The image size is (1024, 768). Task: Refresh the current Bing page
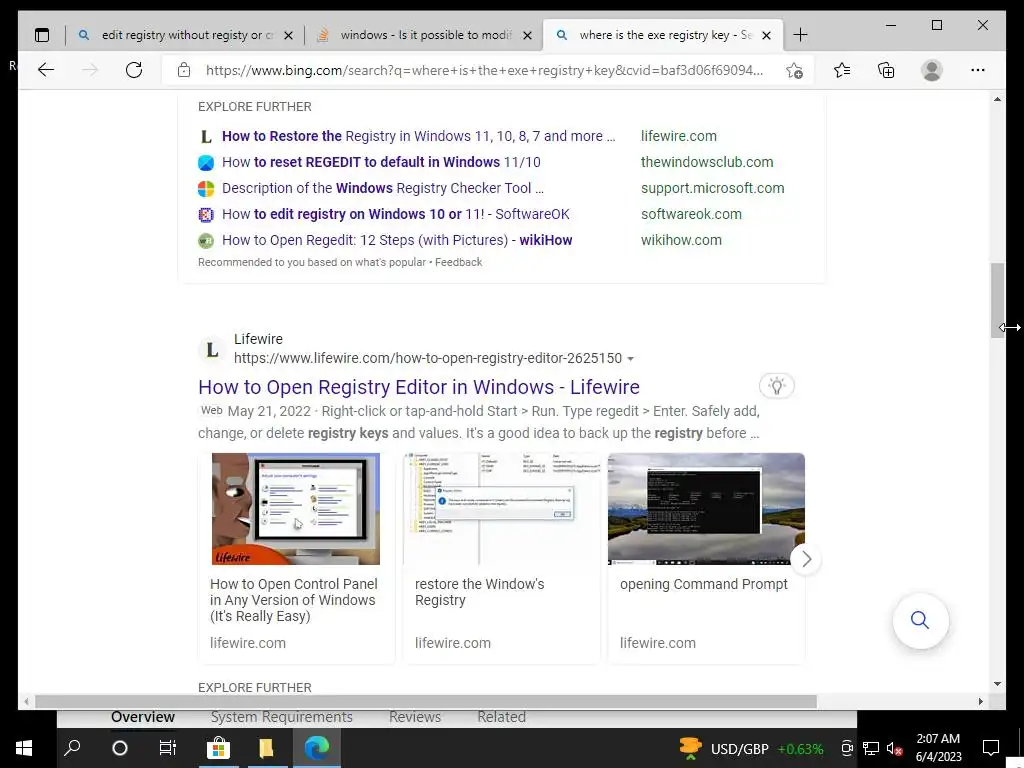tap(134, 70)
